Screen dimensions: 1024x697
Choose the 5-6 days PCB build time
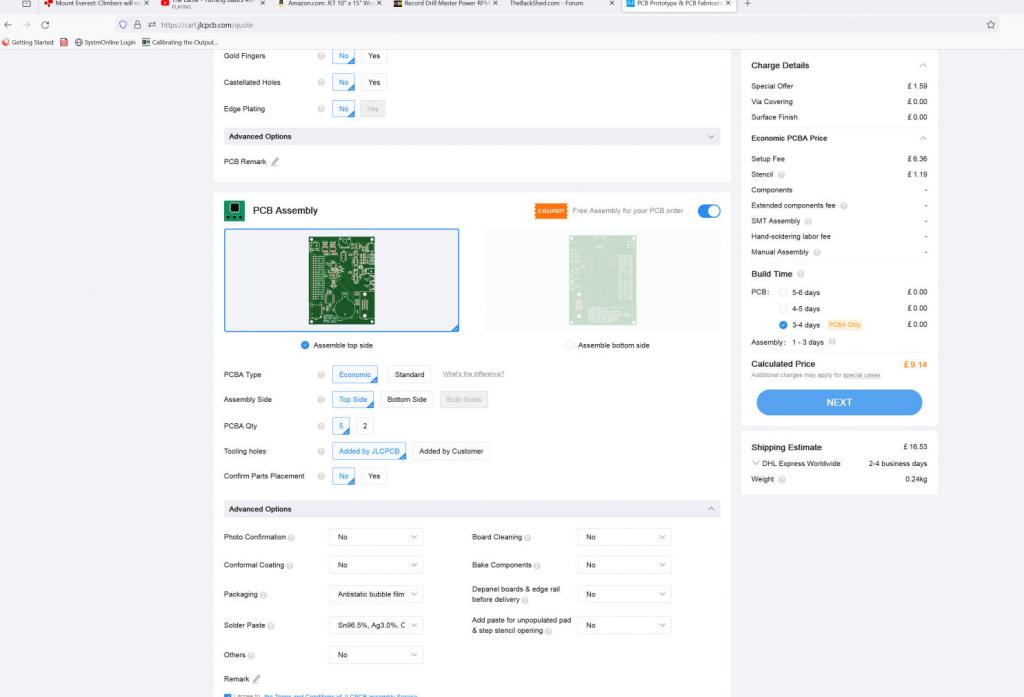783,292
